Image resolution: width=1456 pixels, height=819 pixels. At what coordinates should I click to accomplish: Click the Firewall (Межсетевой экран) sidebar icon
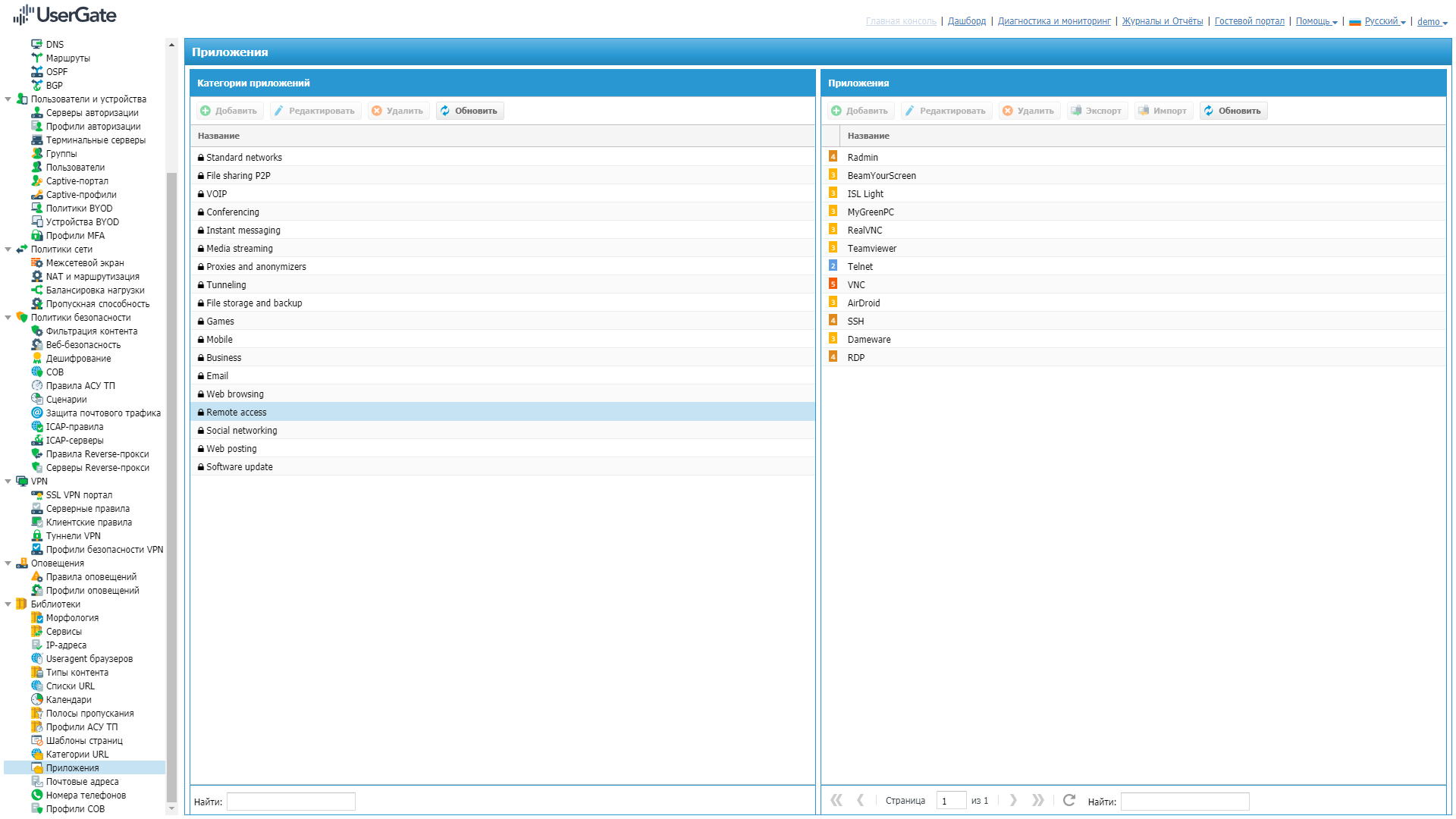coord(36,263)
